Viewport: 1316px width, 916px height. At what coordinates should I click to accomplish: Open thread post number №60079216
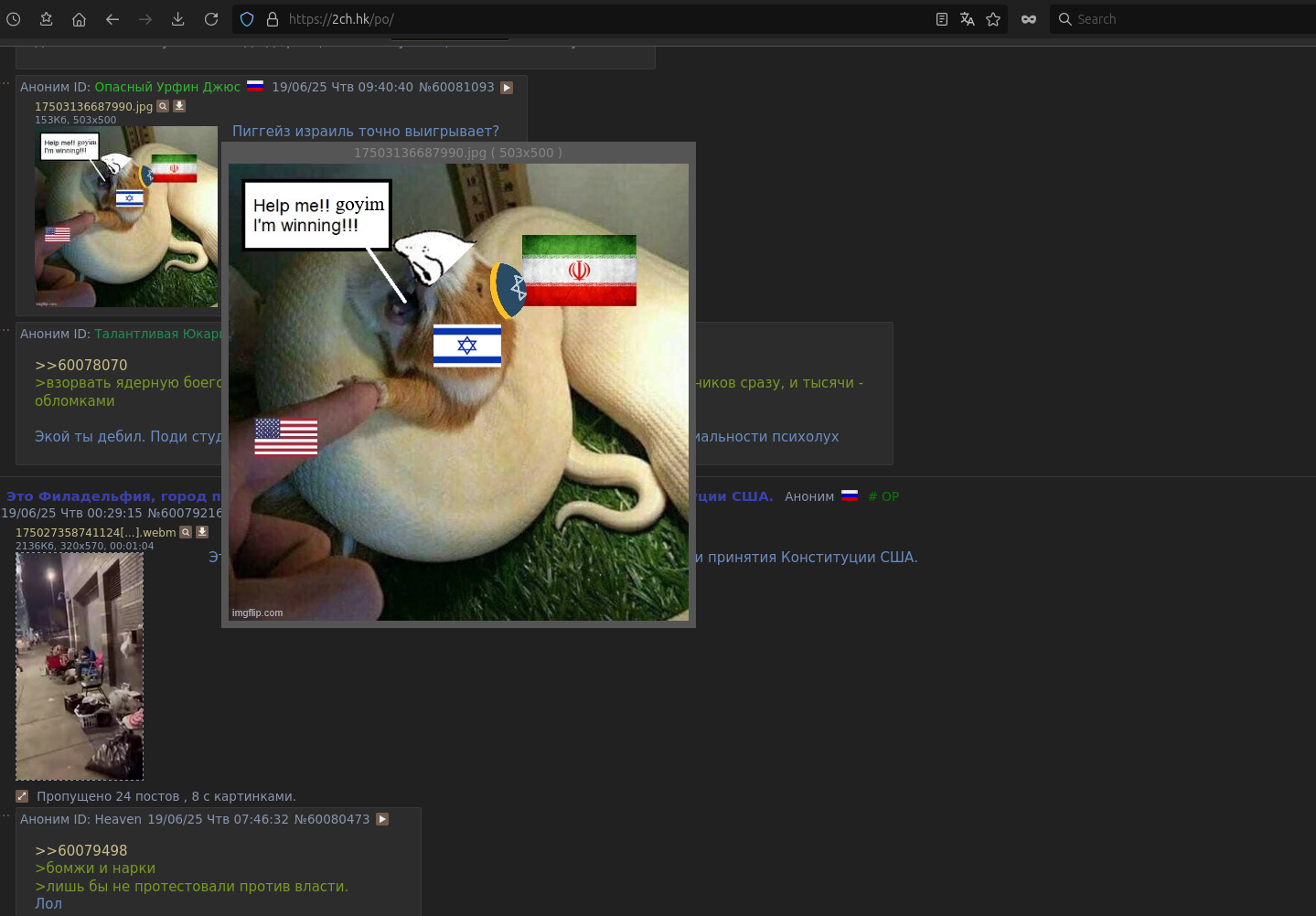[x=185, y=513]
